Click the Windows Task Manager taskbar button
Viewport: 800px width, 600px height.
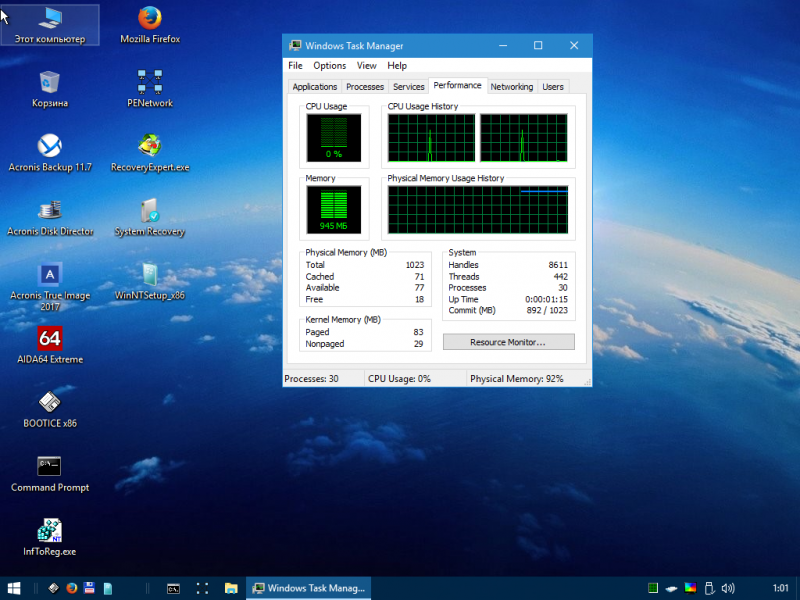coord(309,588)
